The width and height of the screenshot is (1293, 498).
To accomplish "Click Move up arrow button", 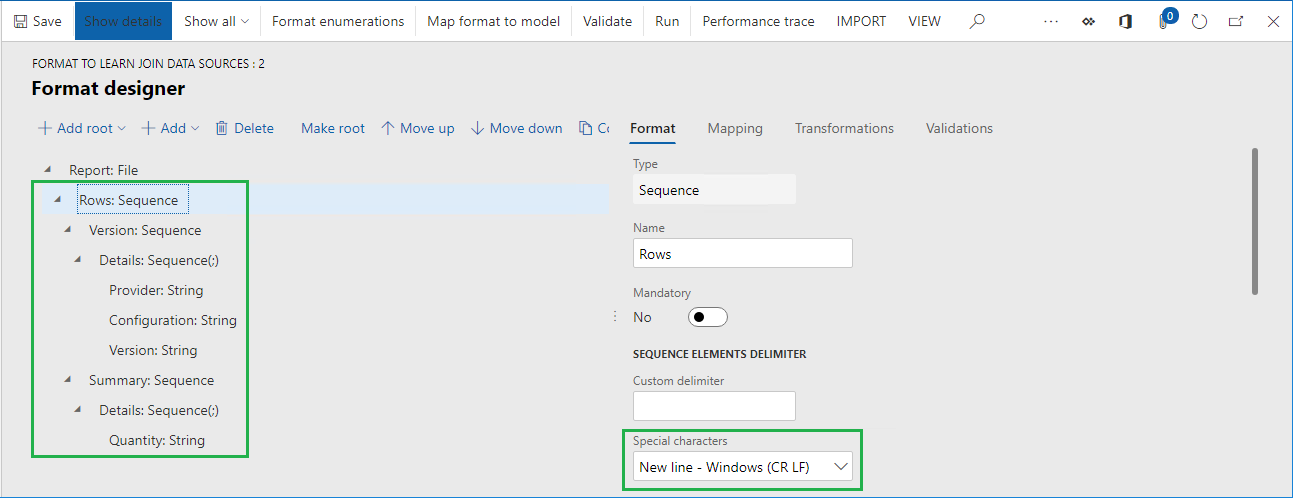I will pyautogui.click(x=418, y=128).
